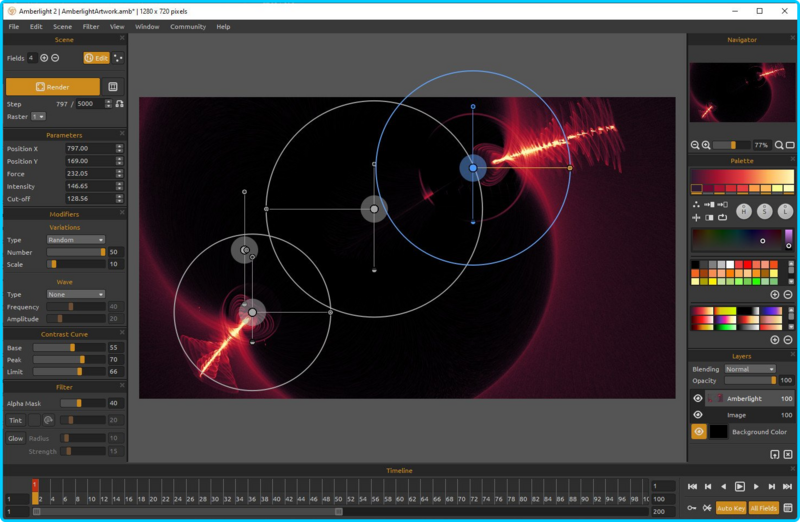Click the key icon in Timeline
The width and height of the screenshot is (800, 522).
(692, 508)
